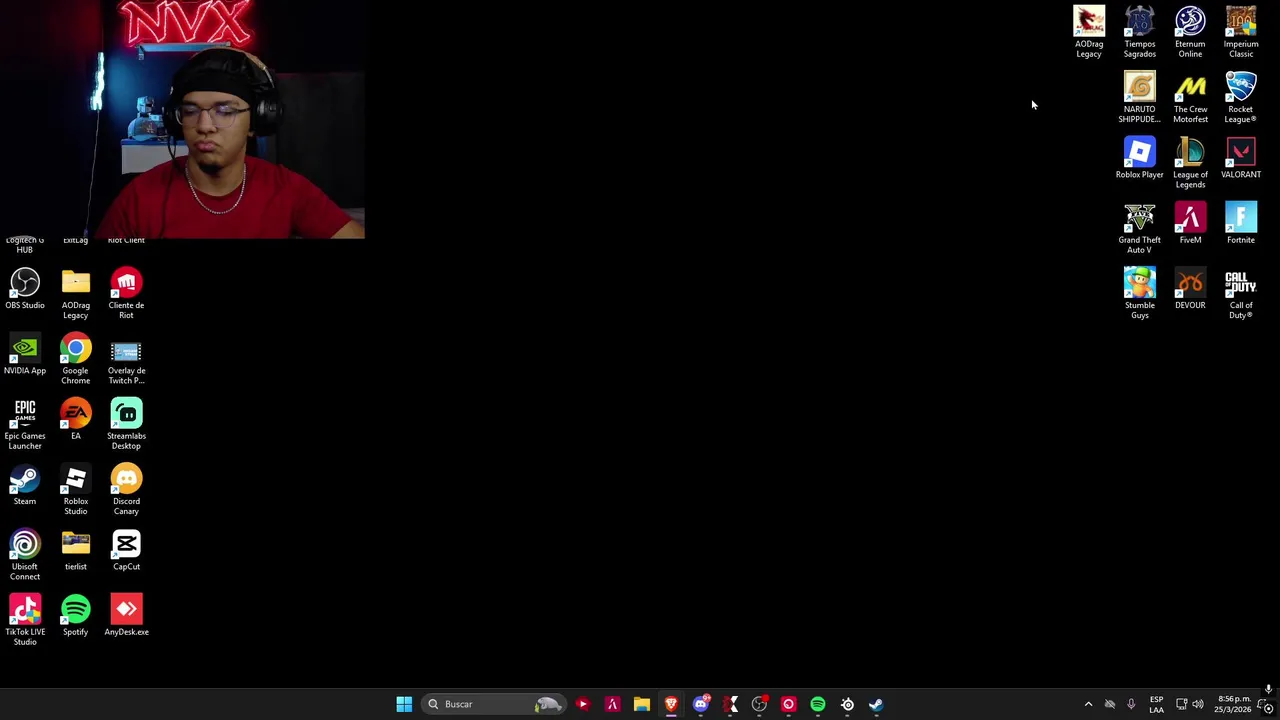Open the AODrag Legacy folder
This screenshot has height=720, width=1280.
point(75,293)
